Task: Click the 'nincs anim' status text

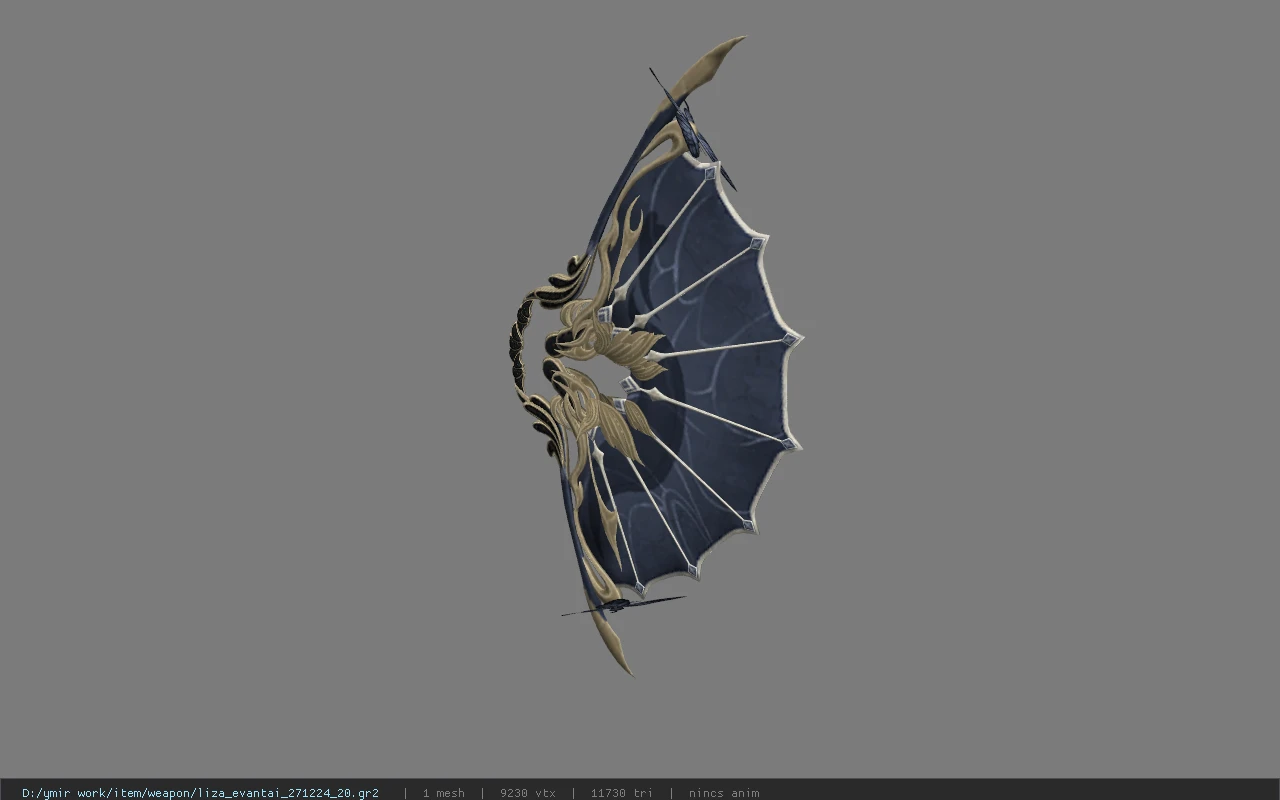Action: tap(724, 793)
